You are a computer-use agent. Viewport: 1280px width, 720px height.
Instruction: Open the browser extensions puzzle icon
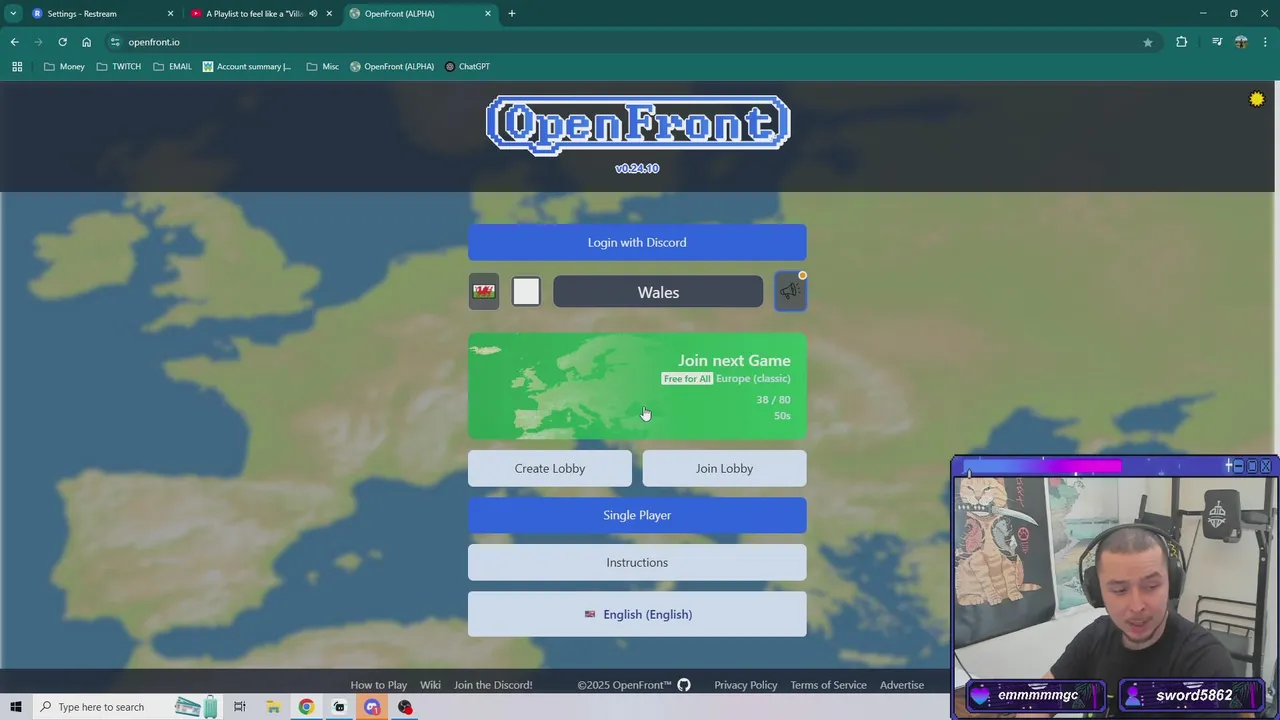1182,42
